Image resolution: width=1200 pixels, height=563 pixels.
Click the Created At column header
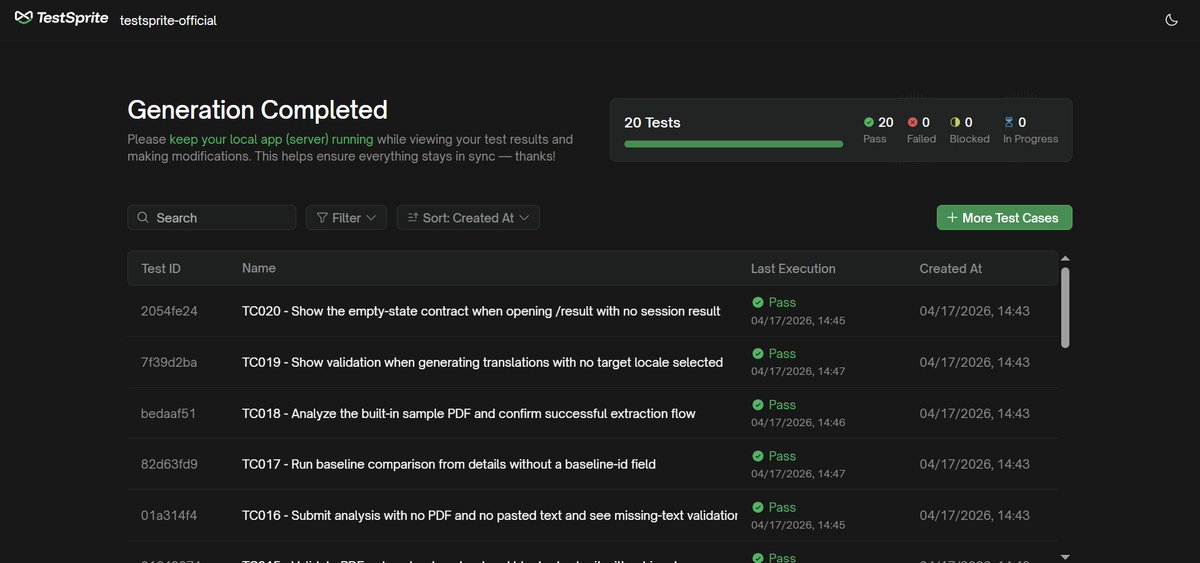point(951,268)
